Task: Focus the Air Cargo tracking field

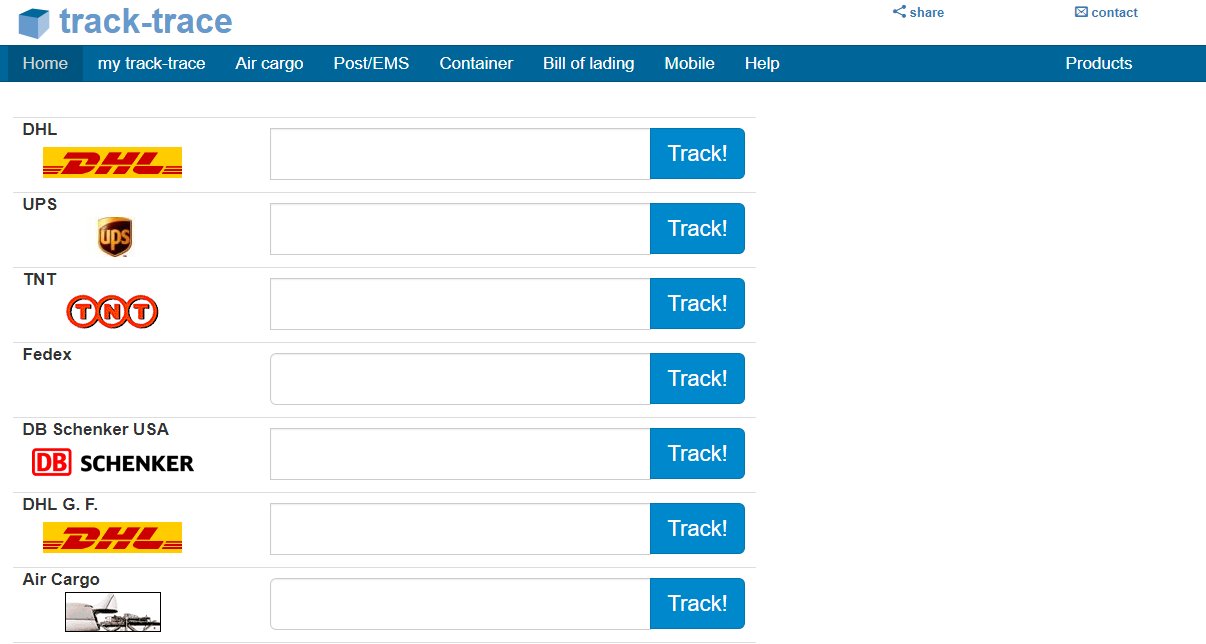Action: point(460,604)
